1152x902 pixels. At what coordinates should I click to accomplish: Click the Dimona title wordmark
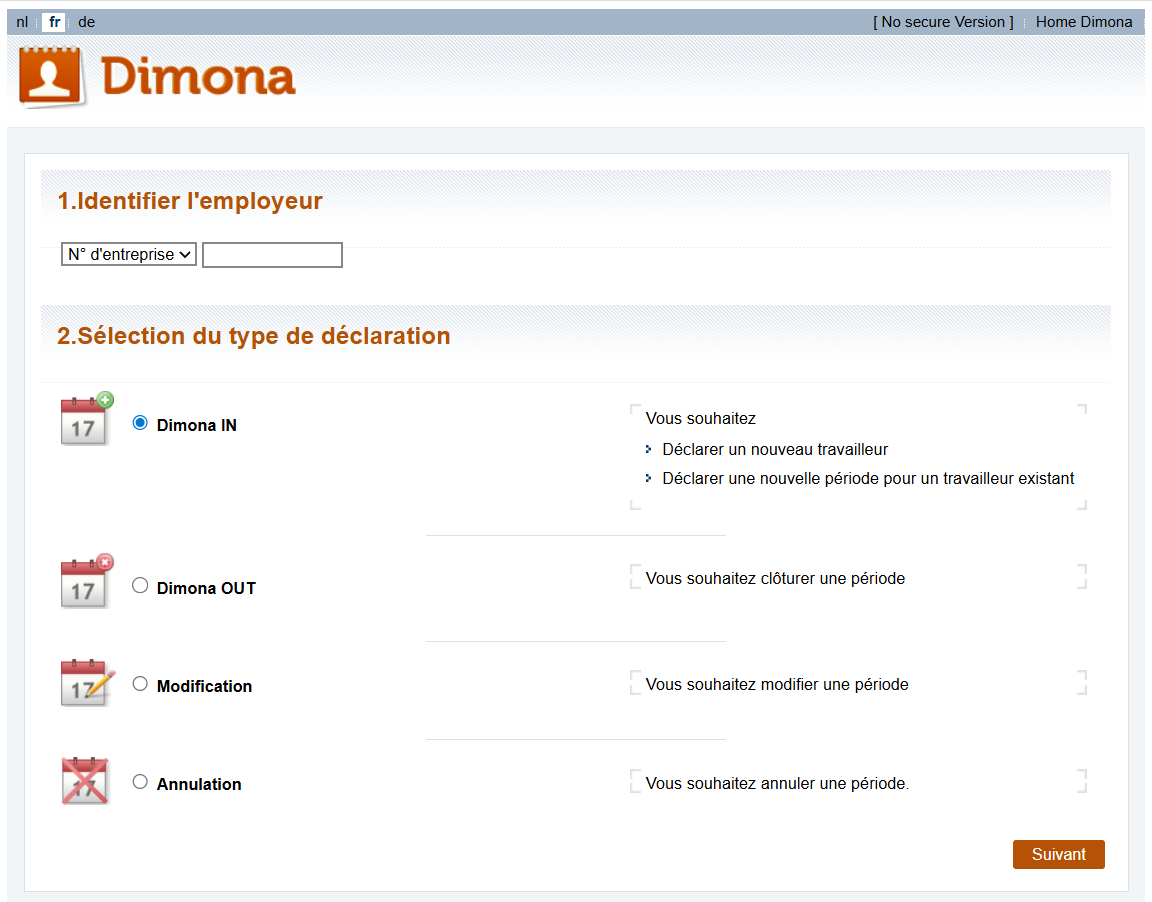pyautogui.click(x=198, y=76)
